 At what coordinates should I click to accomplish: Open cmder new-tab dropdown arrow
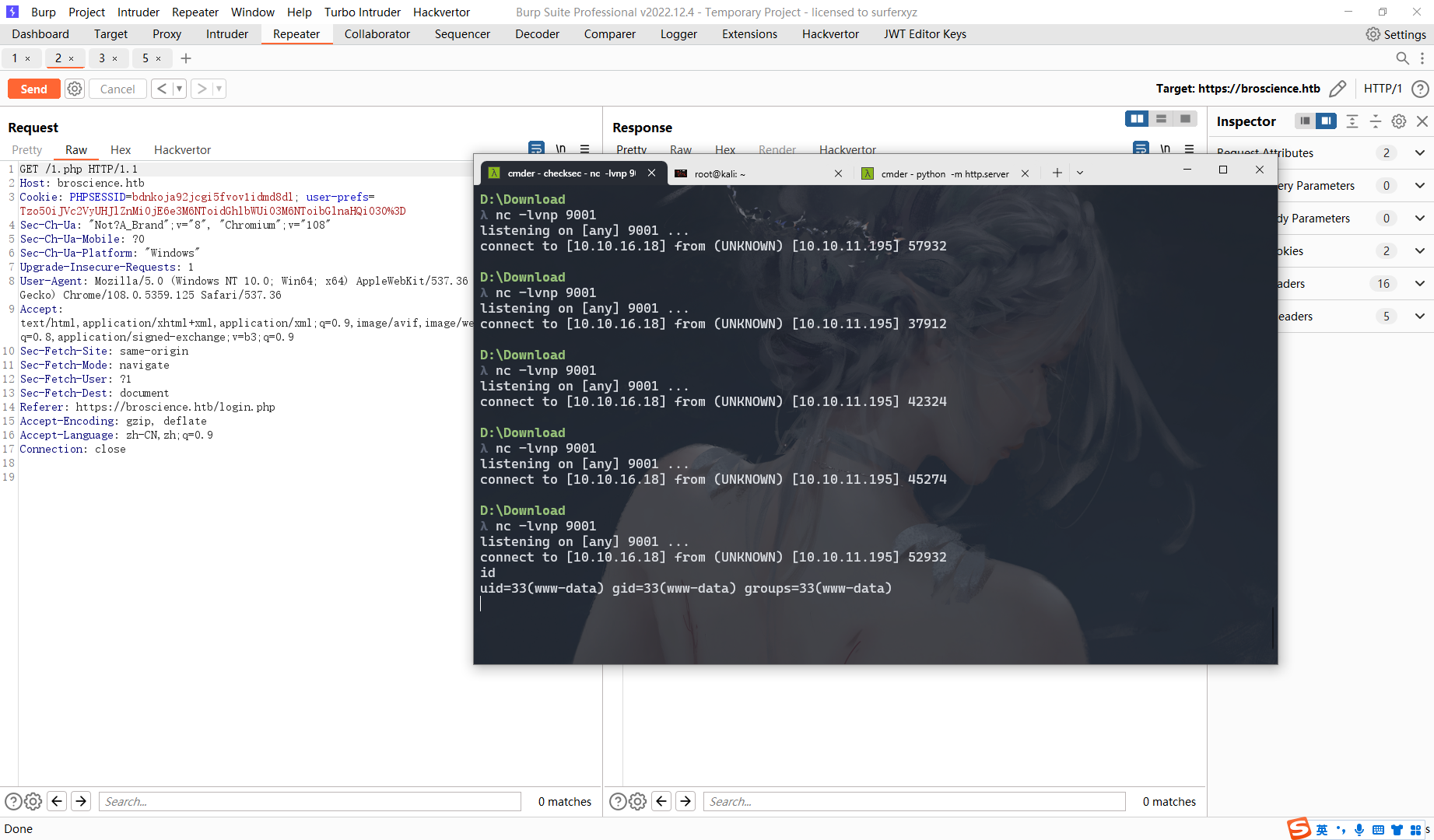click(x=1080, y=173)
